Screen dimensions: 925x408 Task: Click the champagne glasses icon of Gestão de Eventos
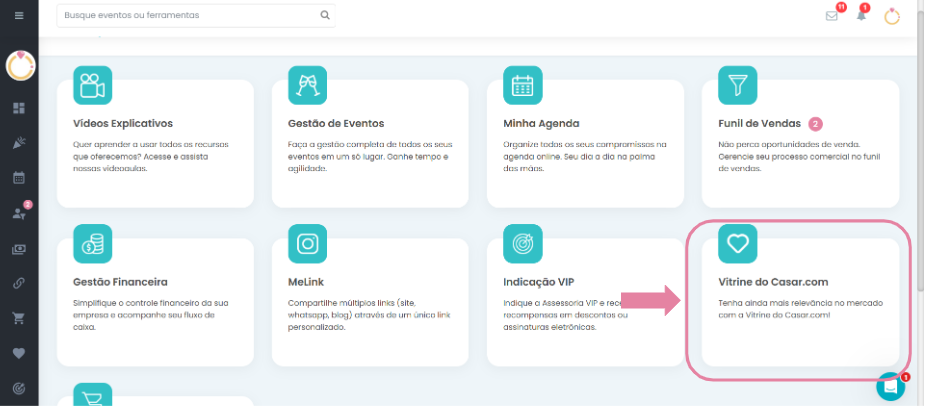pos(307,85)
